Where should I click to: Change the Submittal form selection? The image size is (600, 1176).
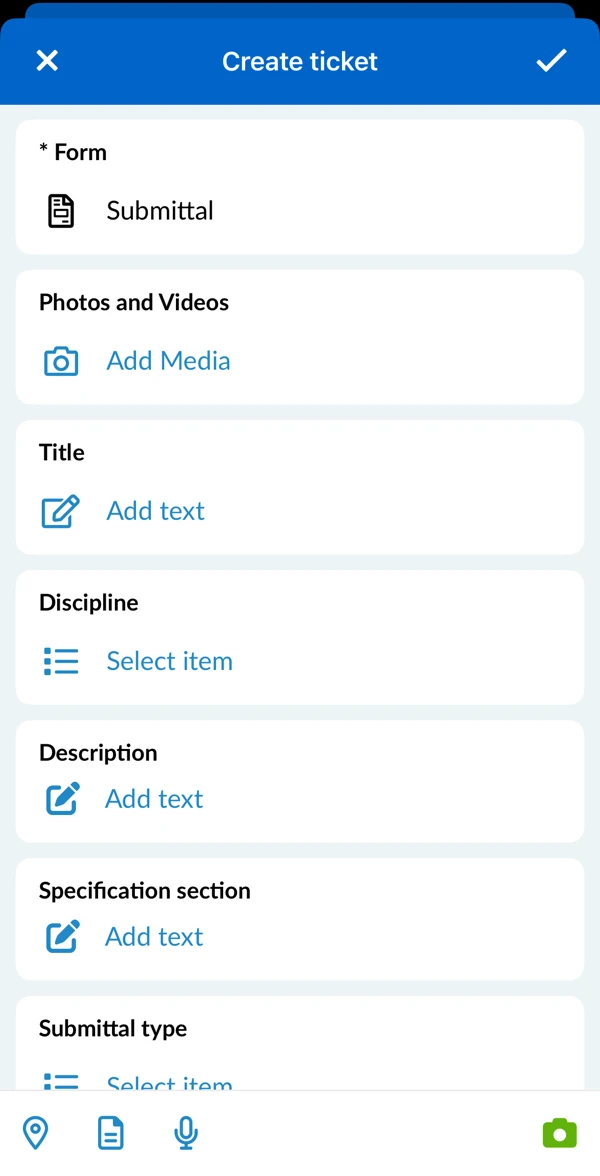pos(300,187)
